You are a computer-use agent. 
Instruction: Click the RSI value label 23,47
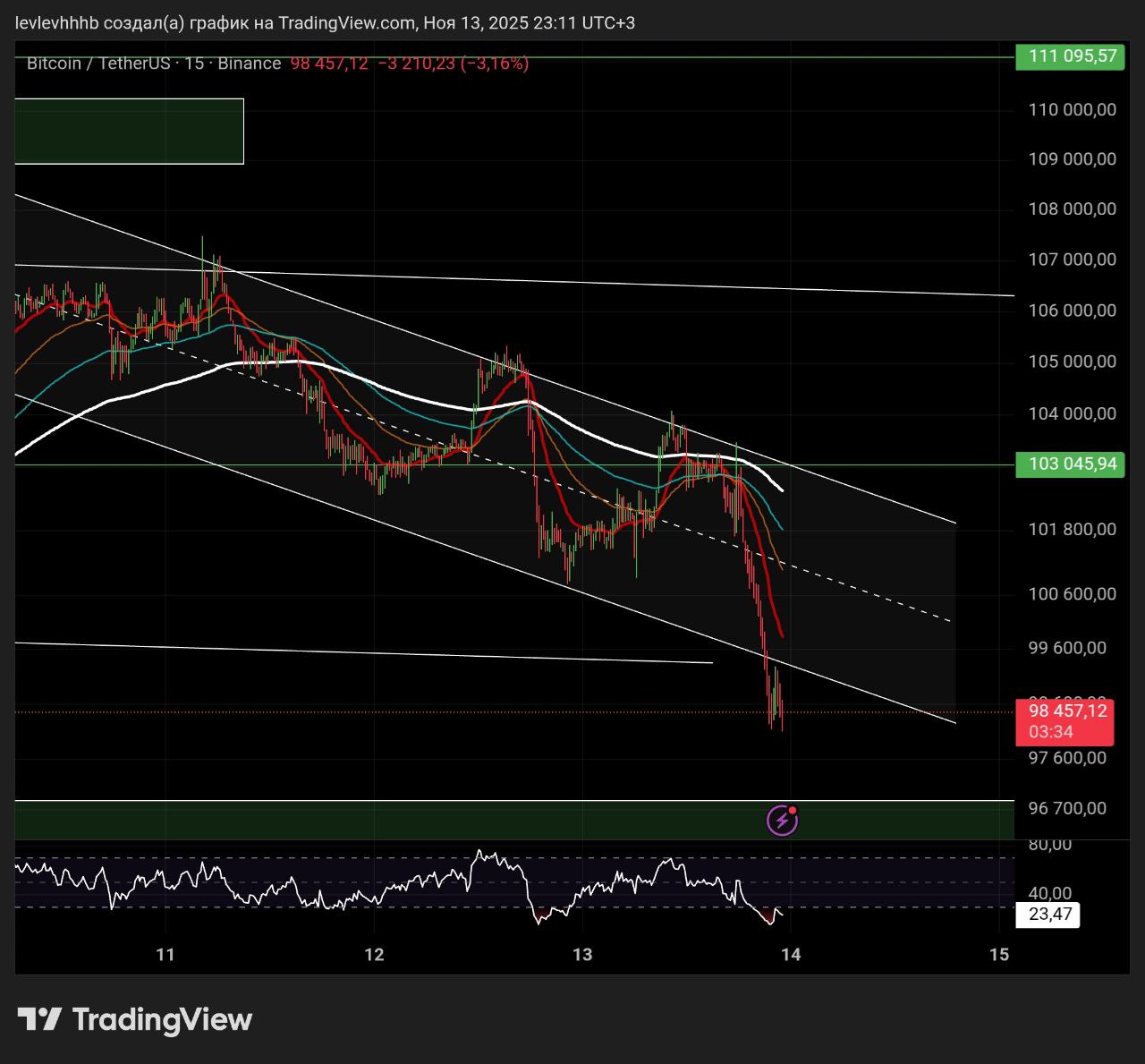1049,915
